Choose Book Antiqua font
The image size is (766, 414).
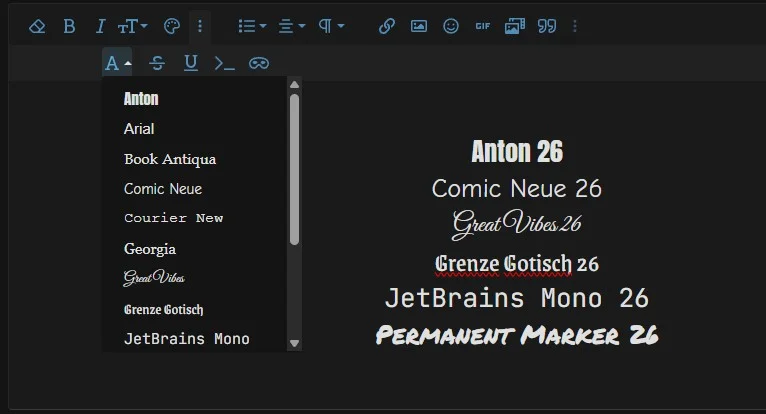point(170,159)
